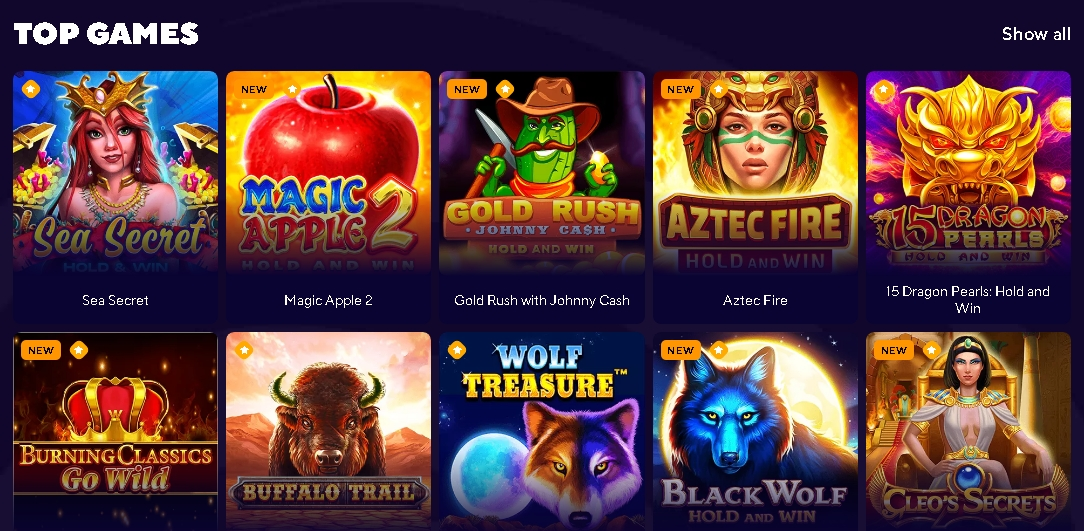Open Gold Rush with Johnny Cash thumbnail
This screenshot has height=531, width=1084.
[x=541, y=174]
